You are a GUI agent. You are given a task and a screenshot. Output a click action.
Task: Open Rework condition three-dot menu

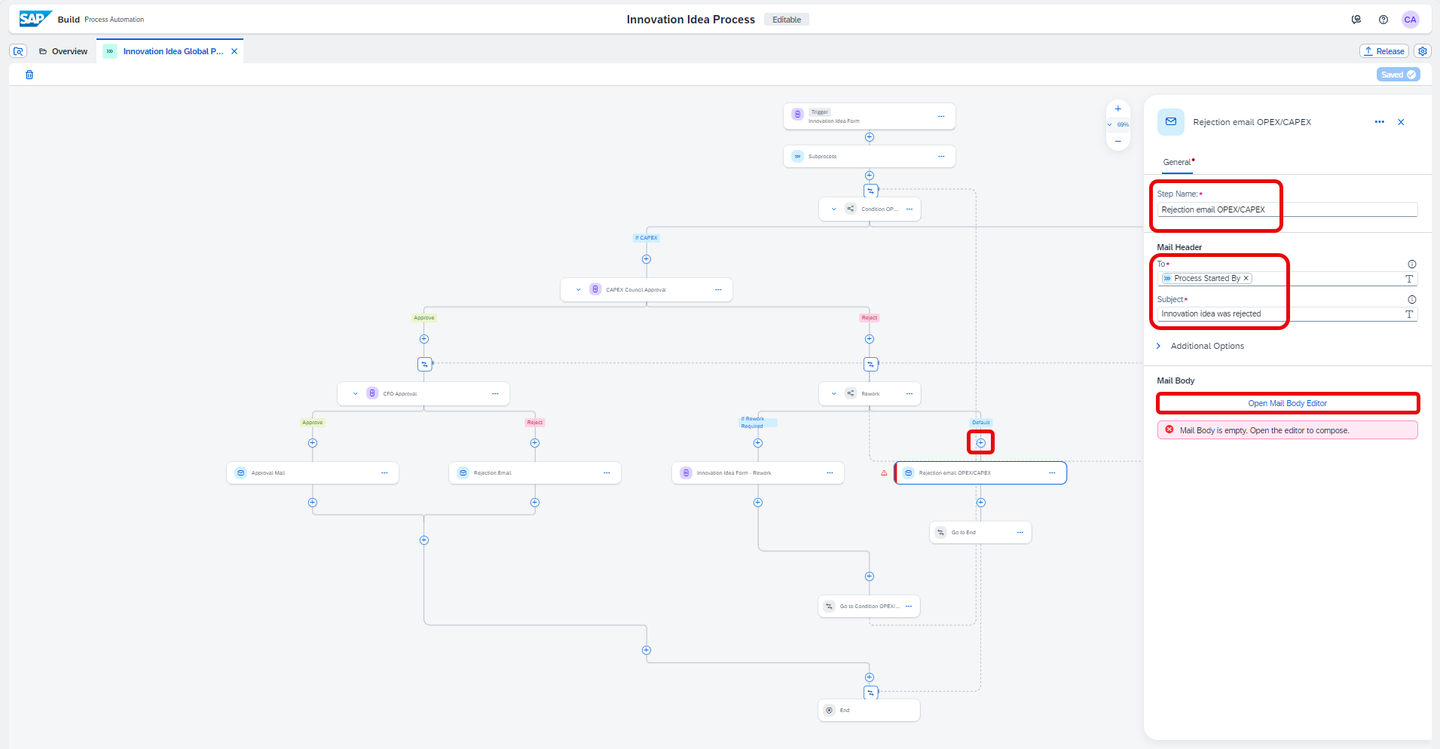click(x=910, y=393)
